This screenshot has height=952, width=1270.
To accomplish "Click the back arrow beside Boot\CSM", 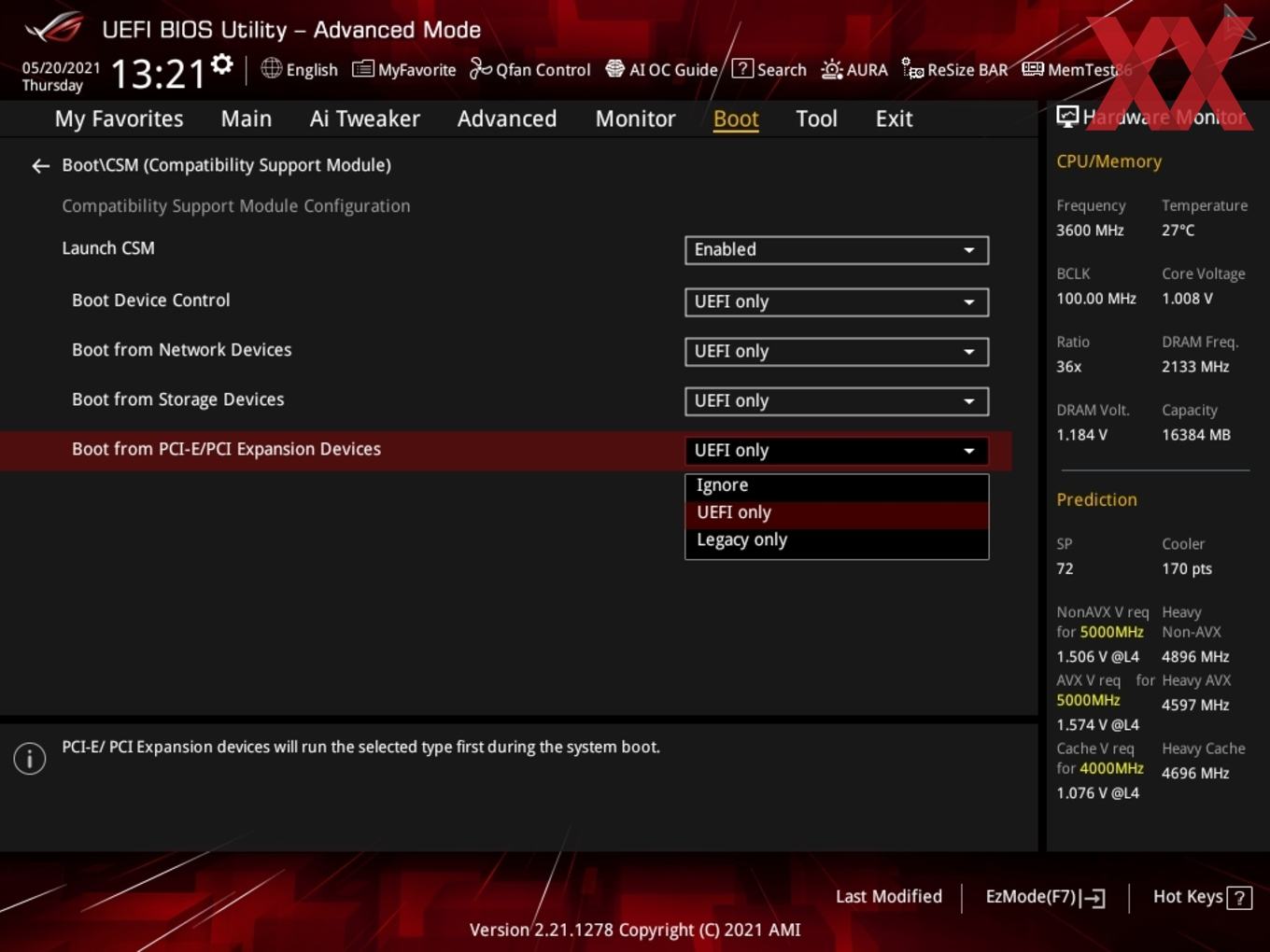I will tap(40, 166).
